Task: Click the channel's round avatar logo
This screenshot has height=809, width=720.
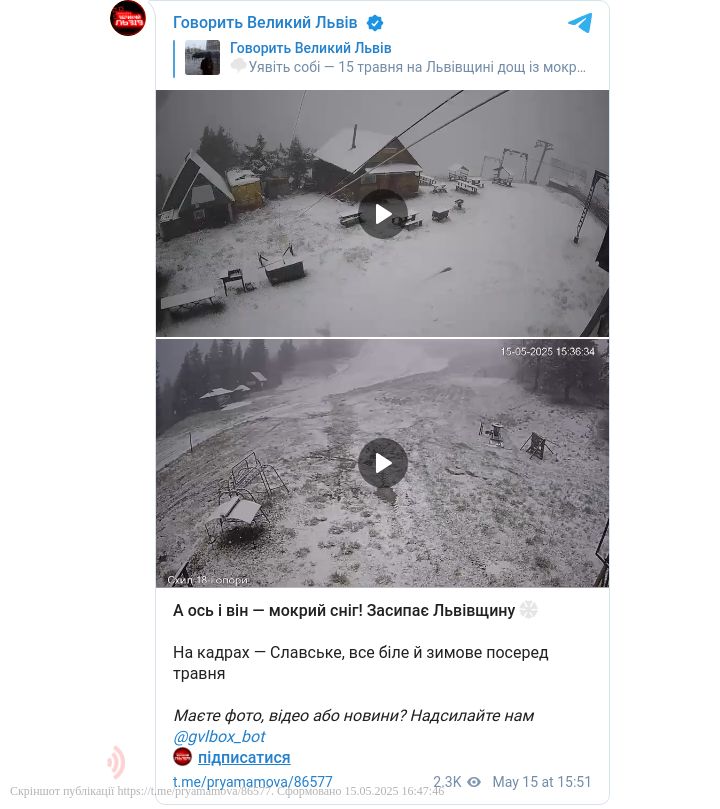Action: 128,18
